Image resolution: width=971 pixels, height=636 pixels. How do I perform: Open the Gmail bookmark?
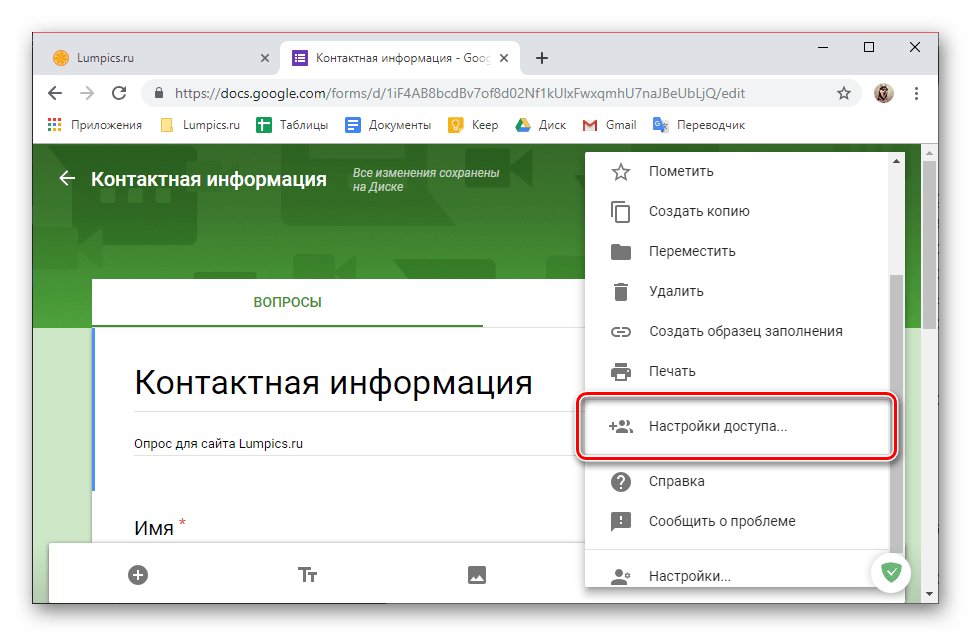click(609, 125)
